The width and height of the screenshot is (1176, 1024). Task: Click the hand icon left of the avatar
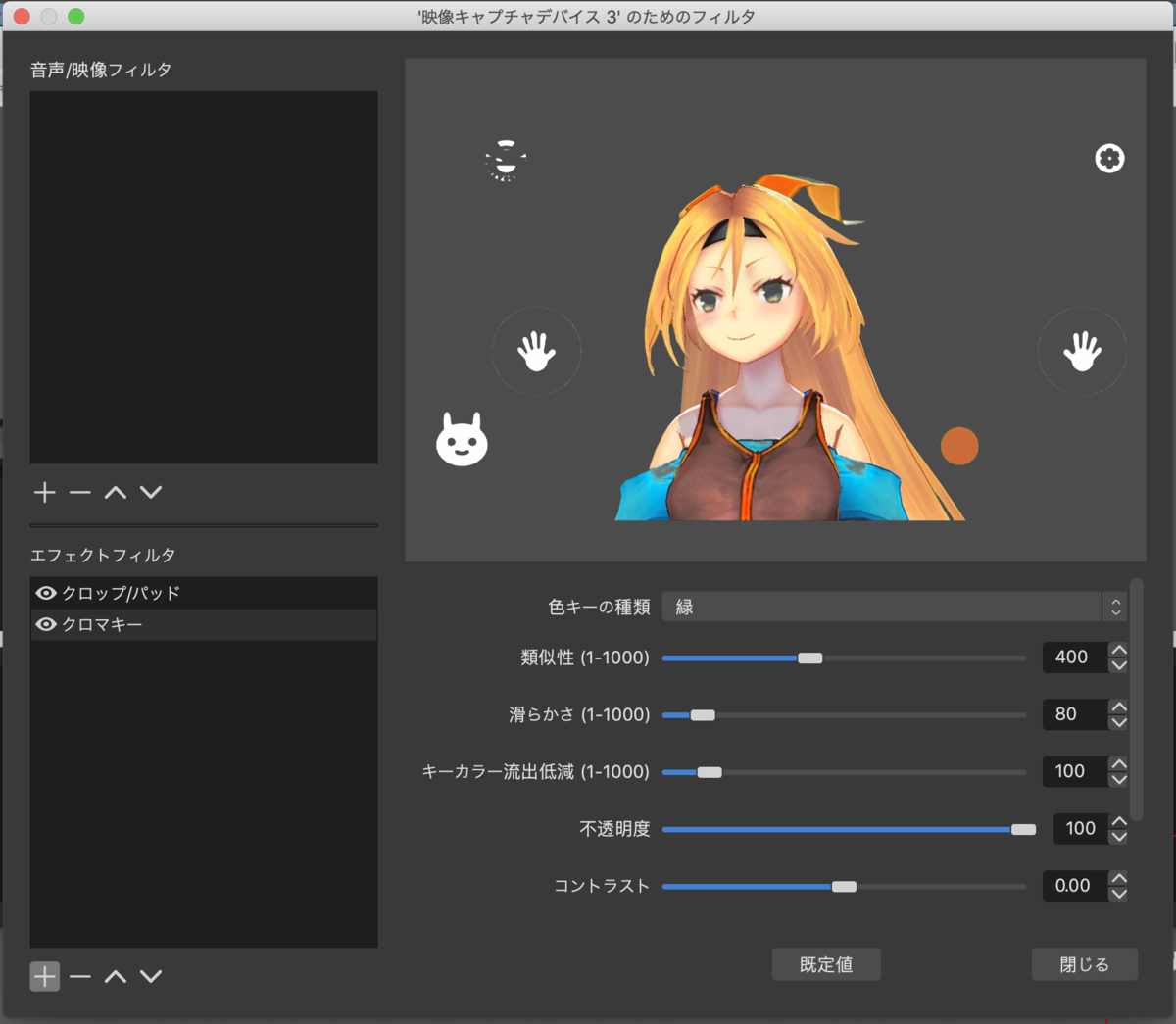(x=536, y=351)
